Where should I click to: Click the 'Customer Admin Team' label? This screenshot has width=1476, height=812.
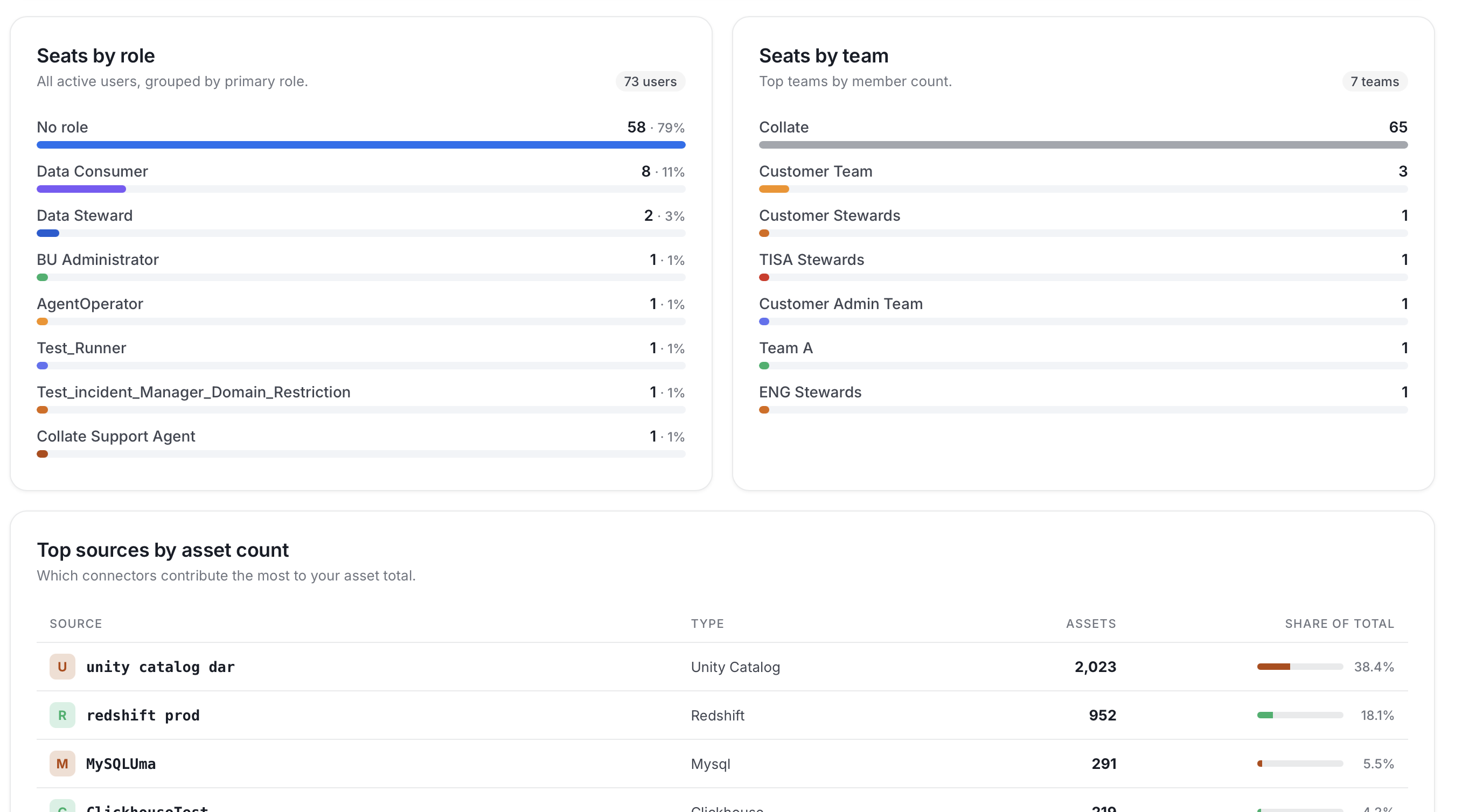840,304
